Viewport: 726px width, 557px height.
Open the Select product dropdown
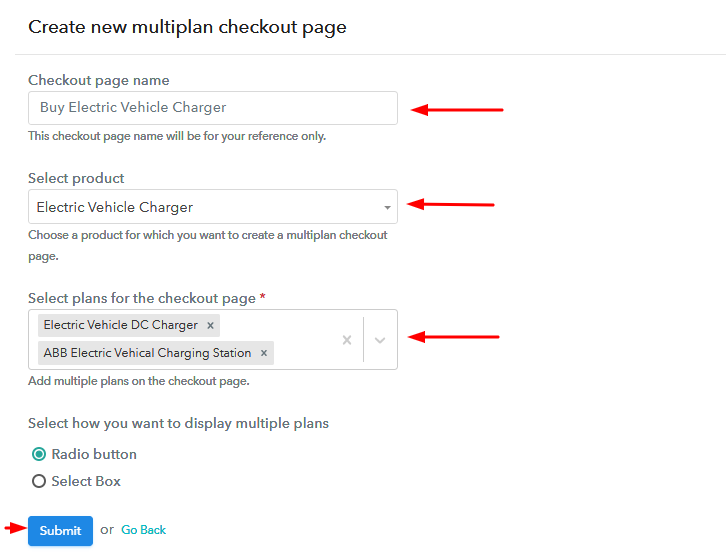coord(213,207)
